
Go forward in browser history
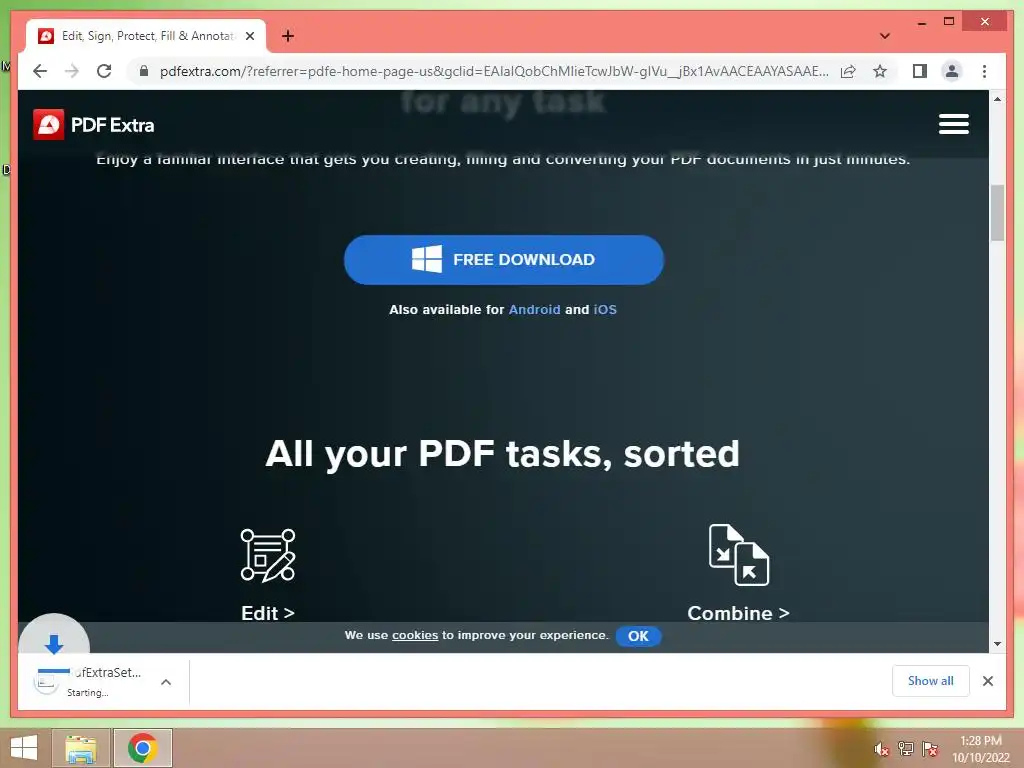point(72,71)
